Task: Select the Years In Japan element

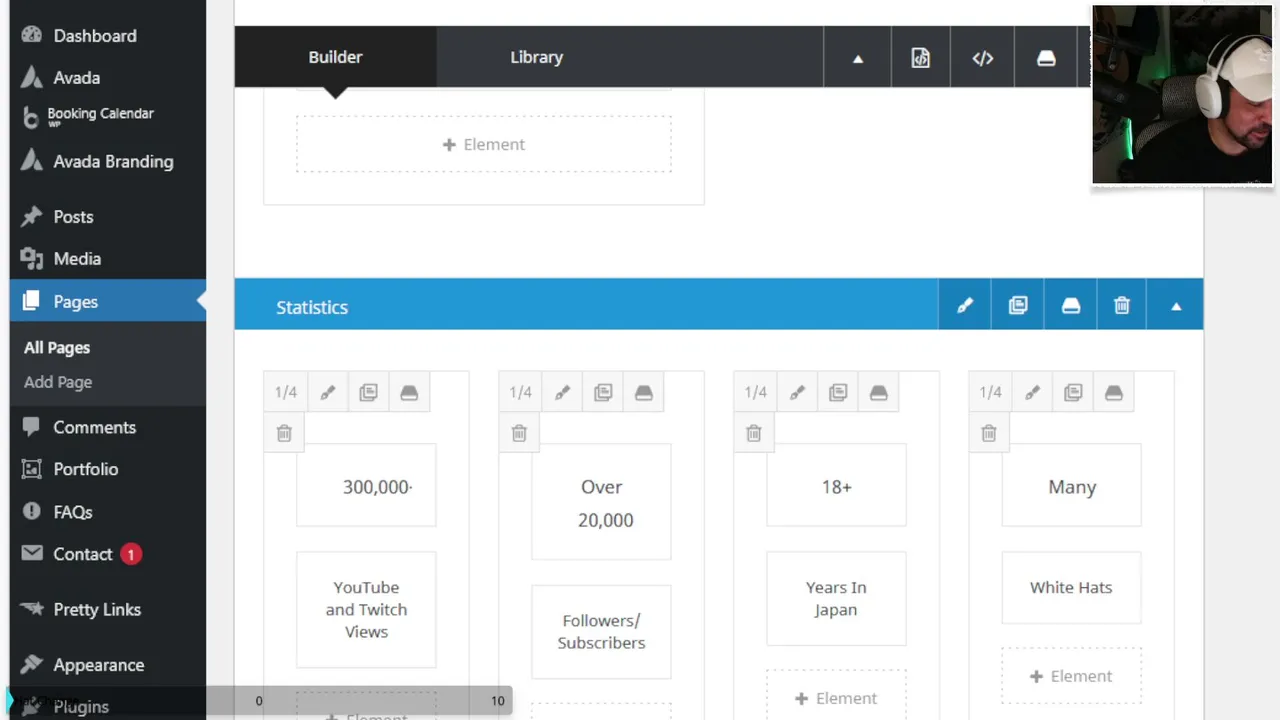Action: coord(836,598)
